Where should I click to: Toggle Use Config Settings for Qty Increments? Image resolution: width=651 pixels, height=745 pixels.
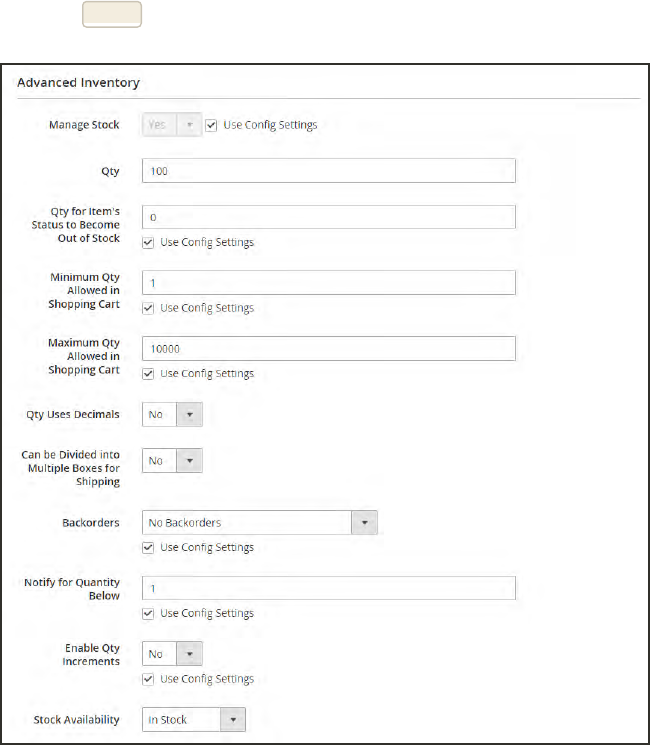pyautogui.click(x=148, y=679)
